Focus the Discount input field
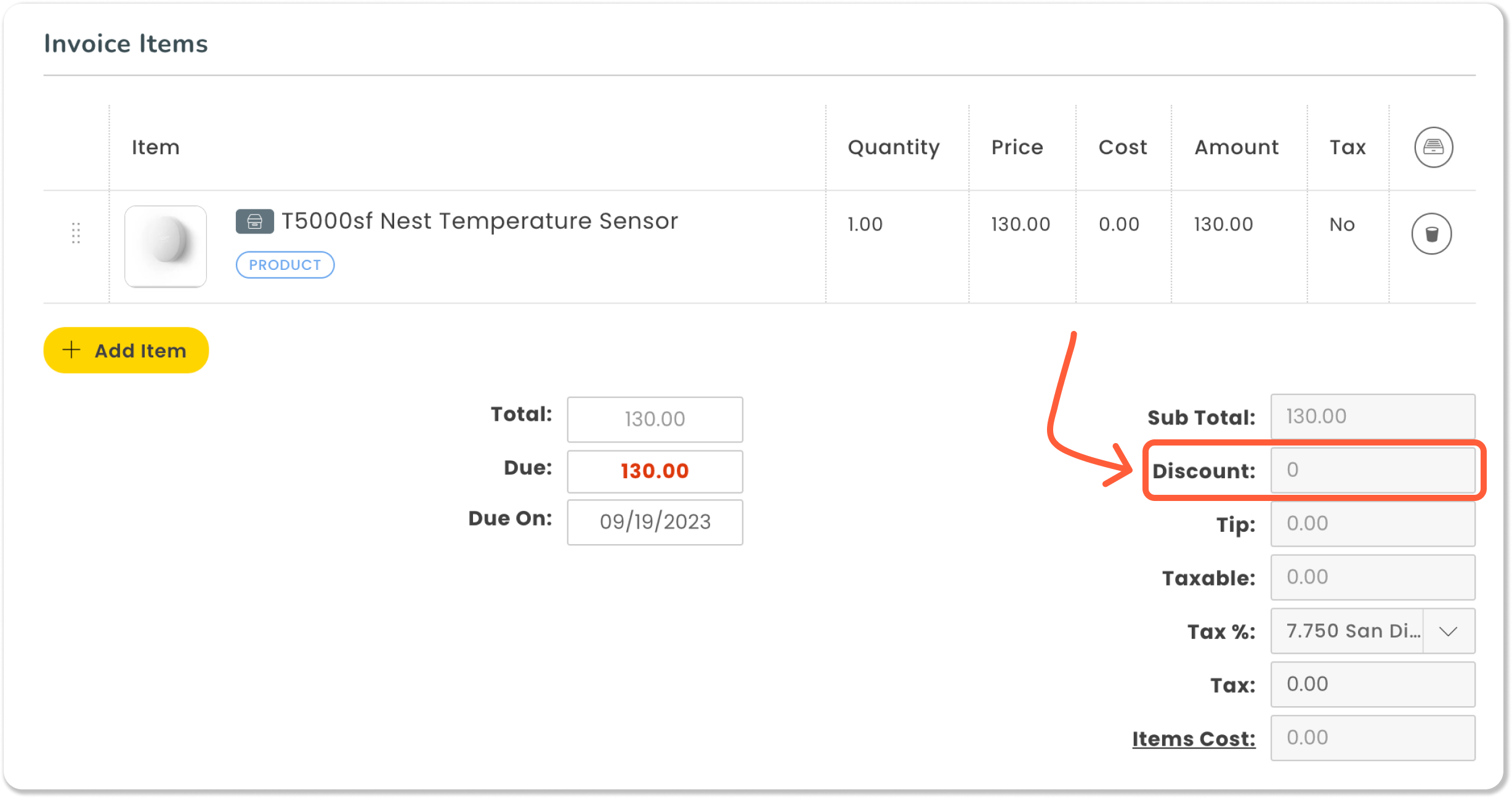1512x798 pixels. [x=1372, y=470]
